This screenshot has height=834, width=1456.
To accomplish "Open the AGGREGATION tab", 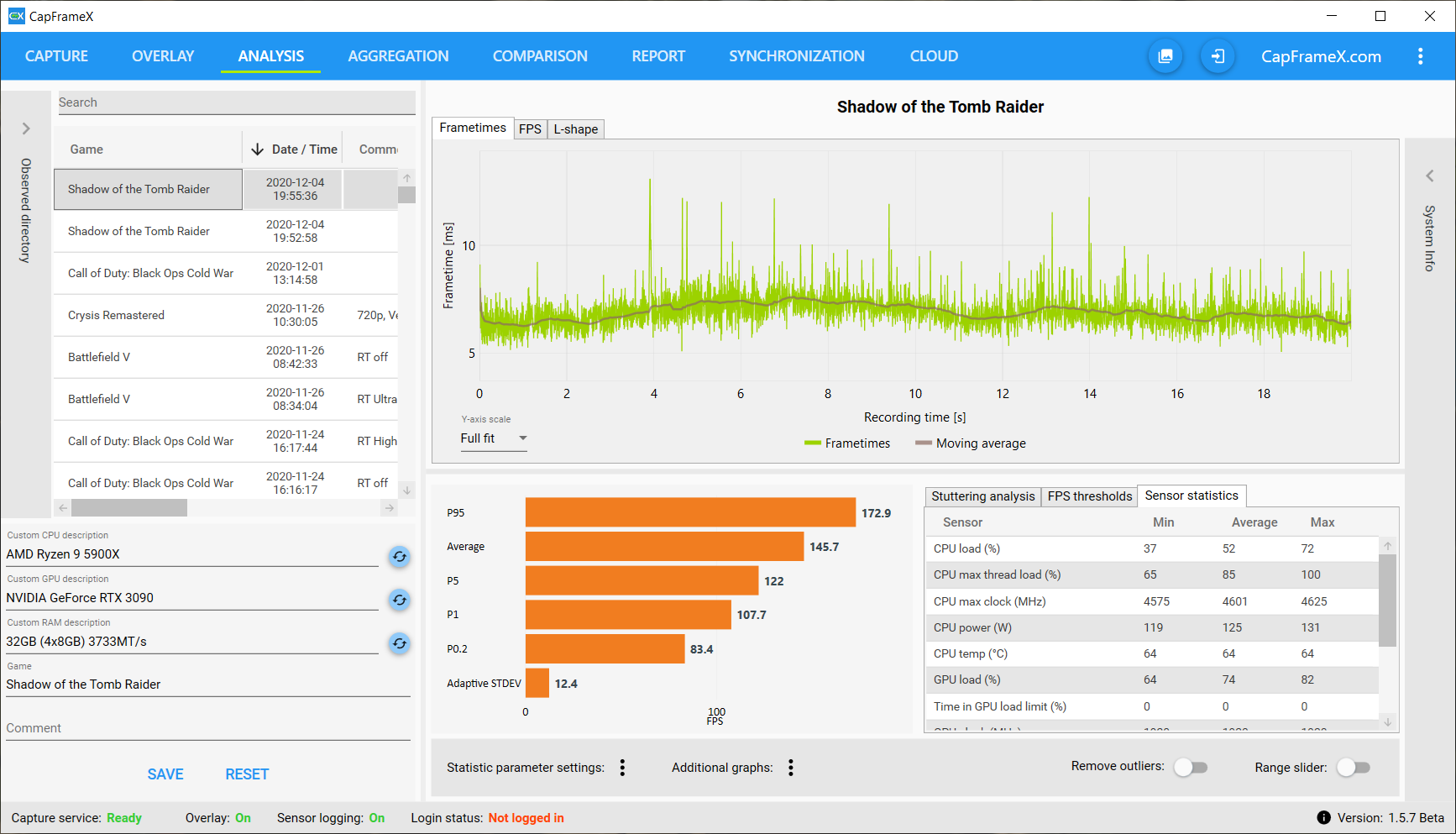I will pyautogui.click(x=398, y=56).
